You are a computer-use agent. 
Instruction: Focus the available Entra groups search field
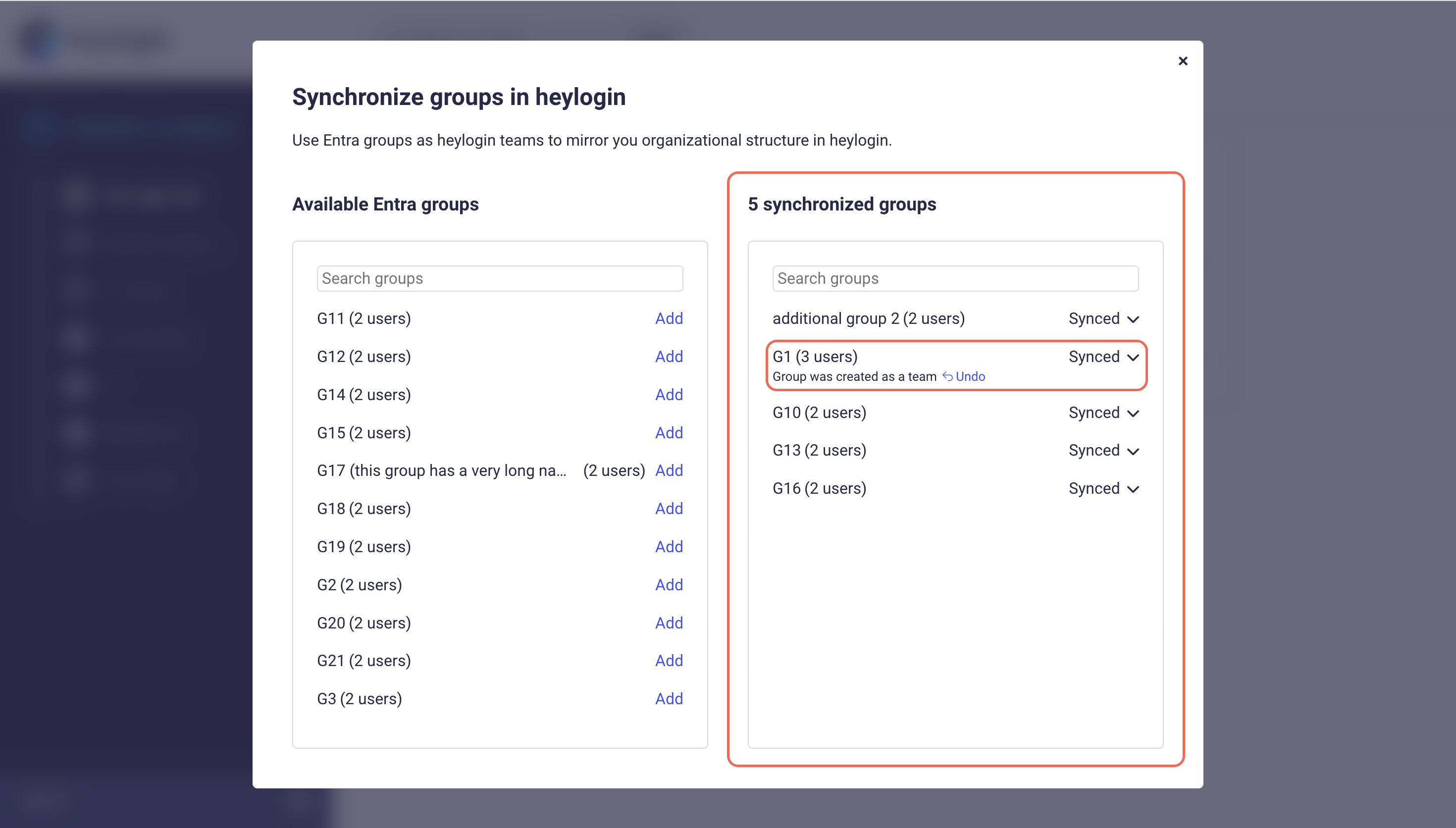(x=499, y=279)
